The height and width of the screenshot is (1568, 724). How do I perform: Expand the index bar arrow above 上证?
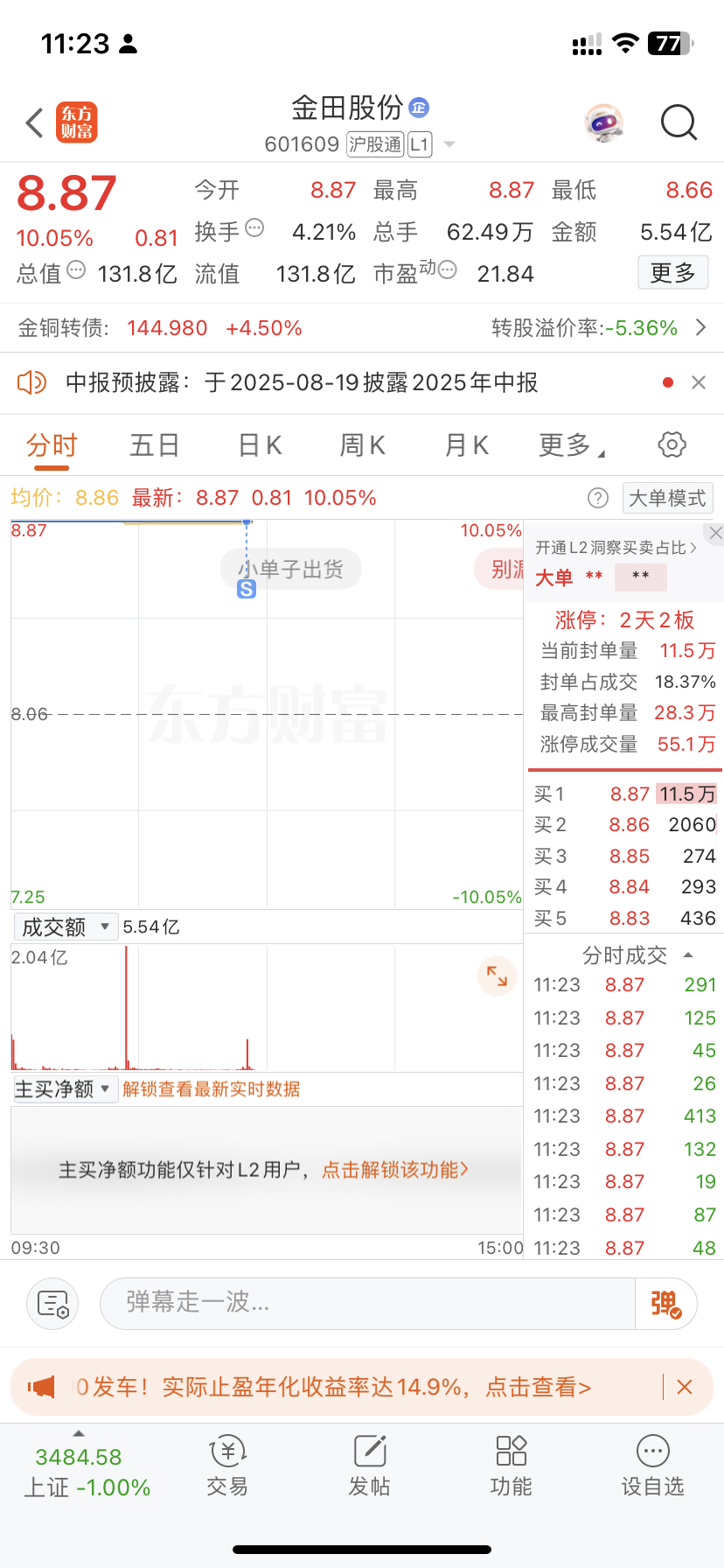coord(79,1433)
